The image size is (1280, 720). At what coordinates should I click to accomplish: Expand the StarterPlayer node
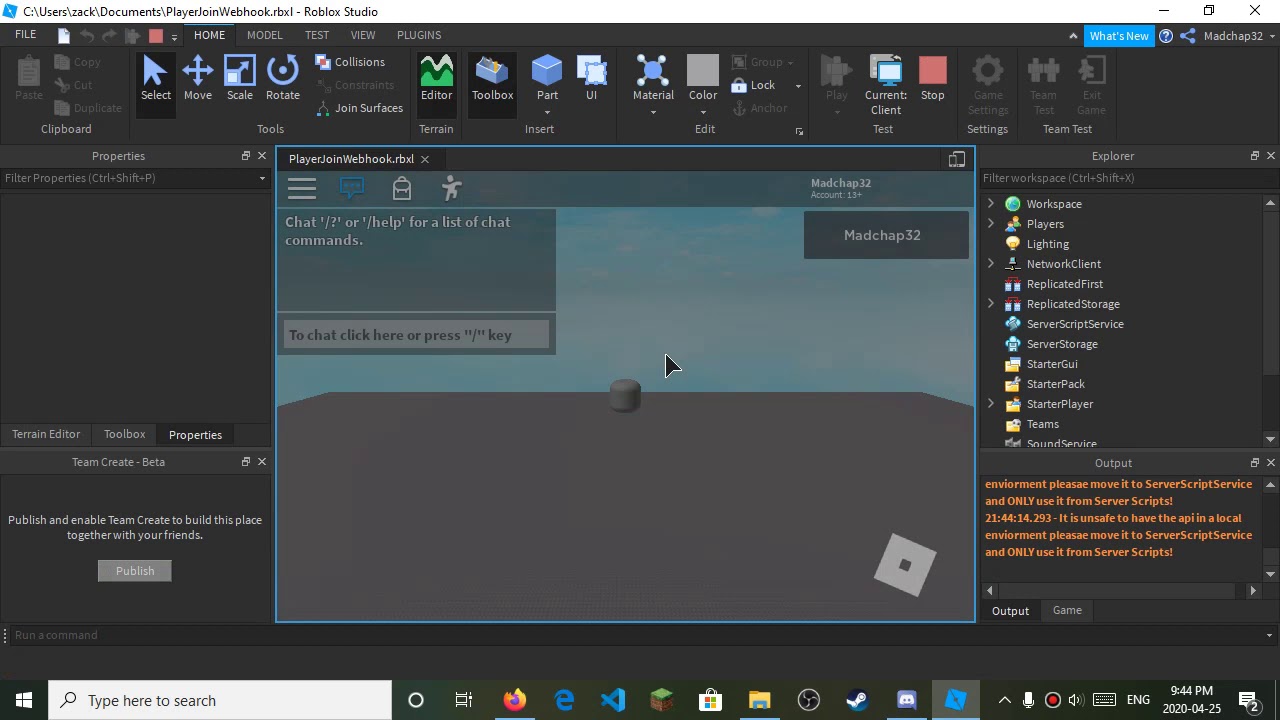(991, 404)
